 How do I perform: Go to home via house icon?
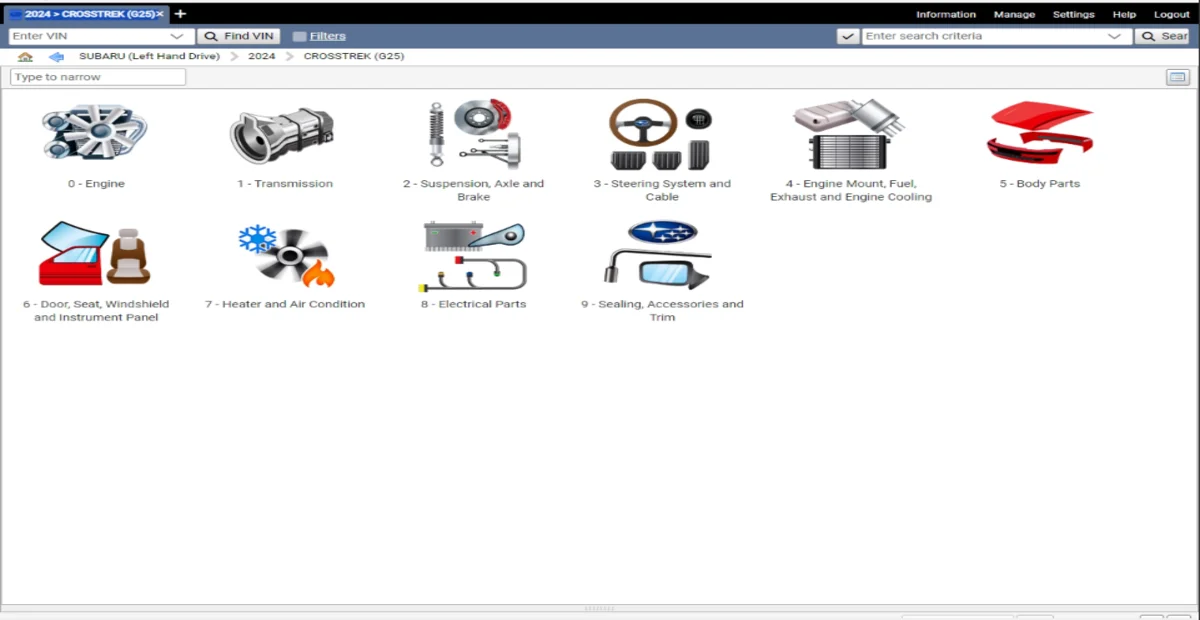pos(25,57)
